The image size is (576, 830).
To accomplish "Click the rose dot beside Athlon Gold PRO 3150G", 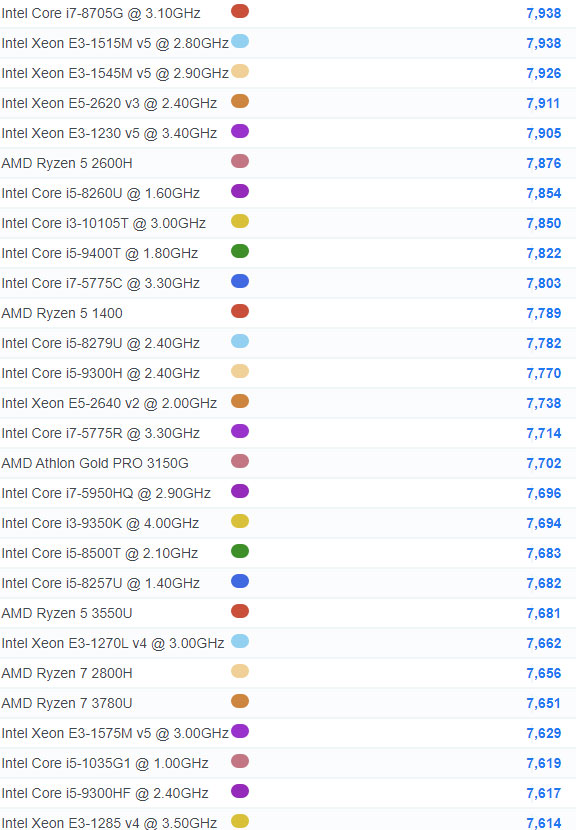I will (240, 461).
